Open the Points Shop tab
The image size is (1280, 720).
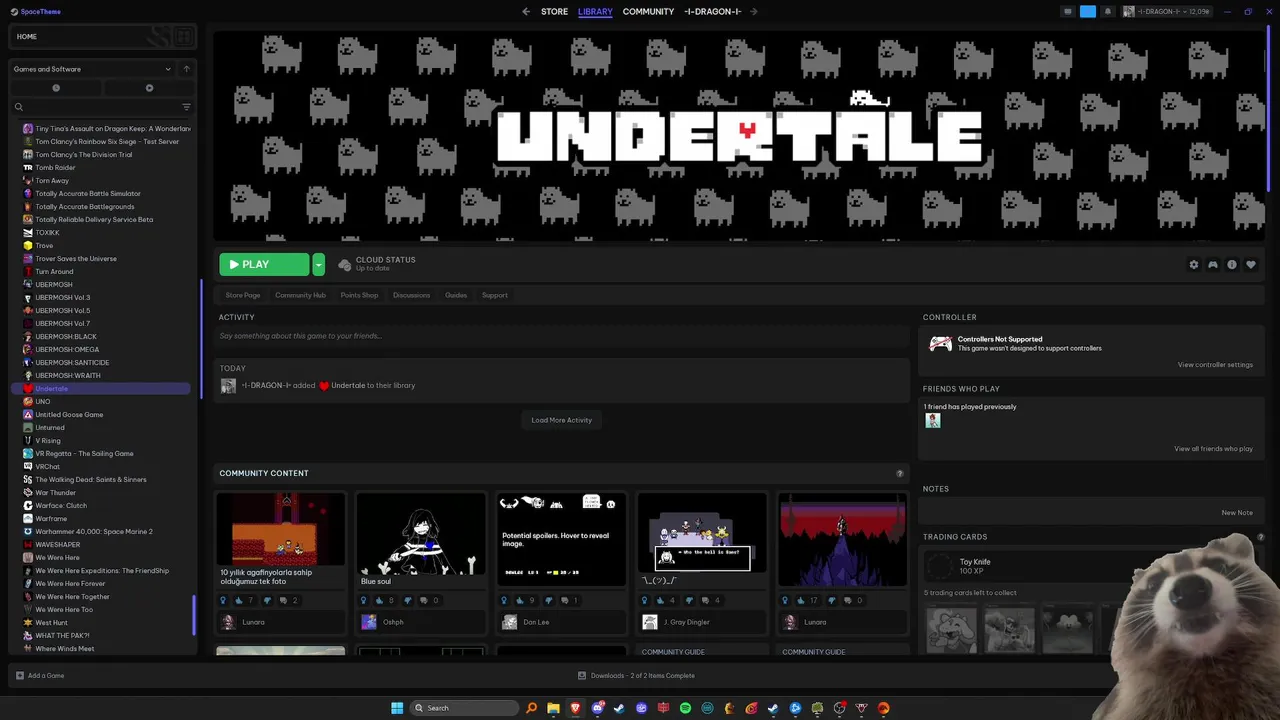point(359,295)
